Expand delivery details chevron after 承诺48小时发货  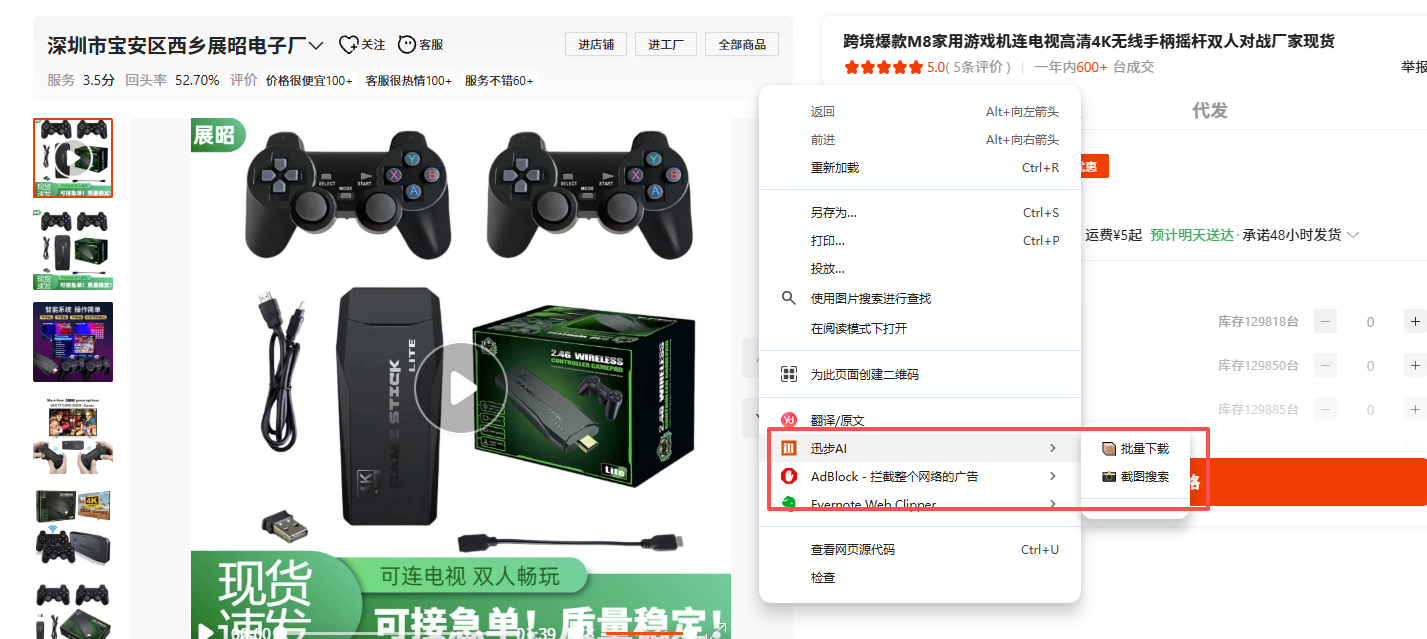(1353, 235)
